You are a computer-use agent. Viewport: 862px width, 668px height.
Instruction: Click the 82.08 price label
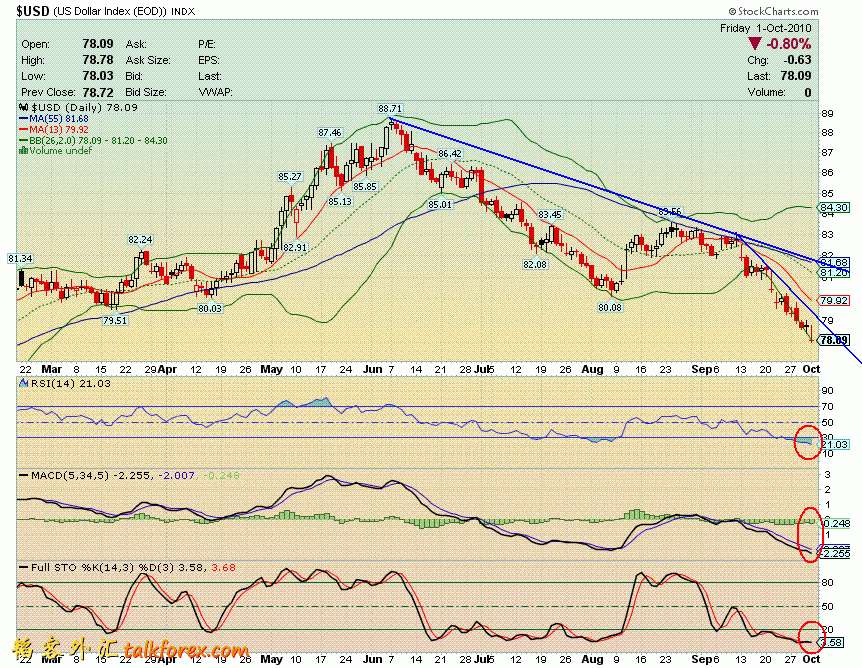coord(535,264)
